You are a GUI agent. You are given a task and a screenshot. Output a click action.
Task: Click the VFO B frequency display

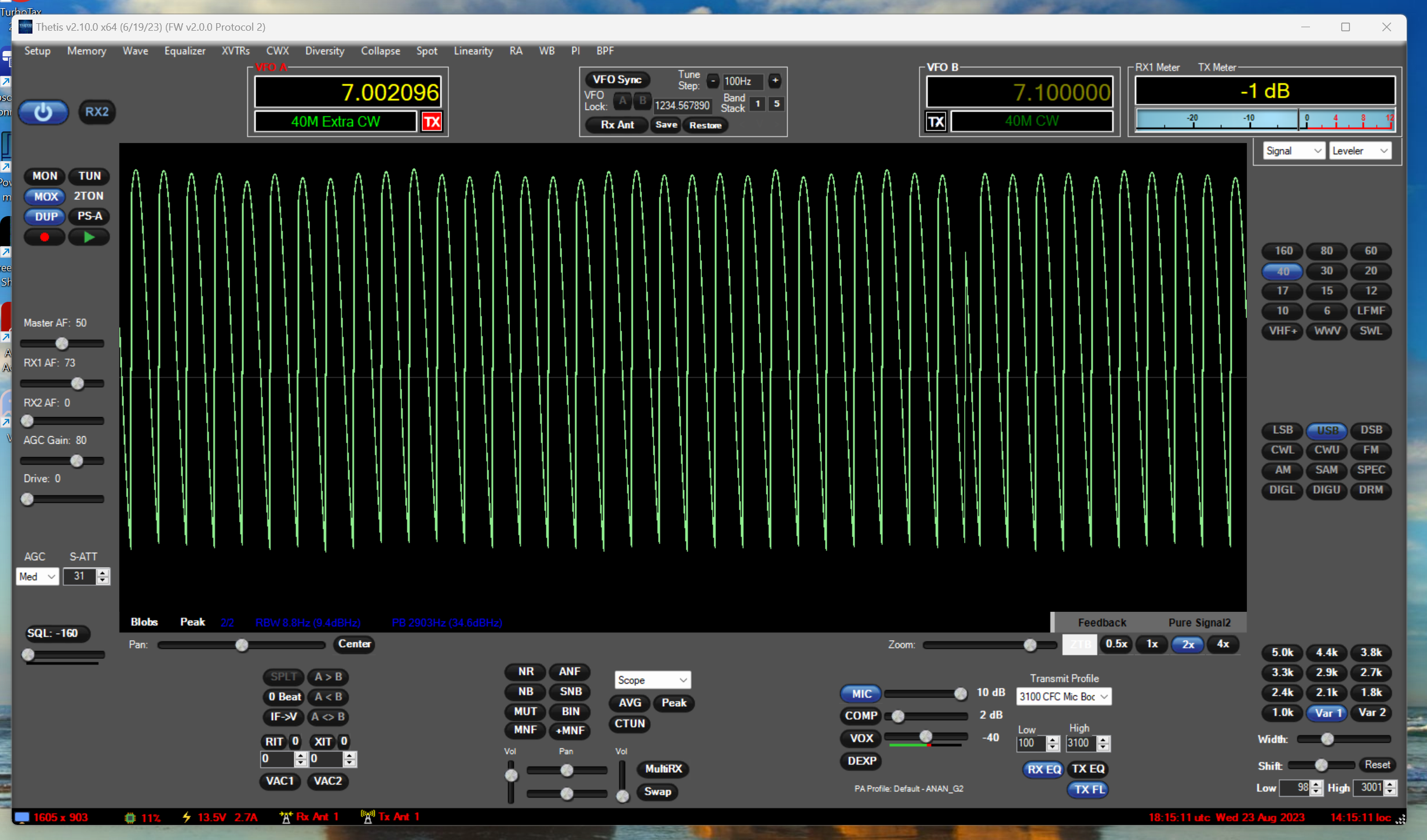point(1019,92)
